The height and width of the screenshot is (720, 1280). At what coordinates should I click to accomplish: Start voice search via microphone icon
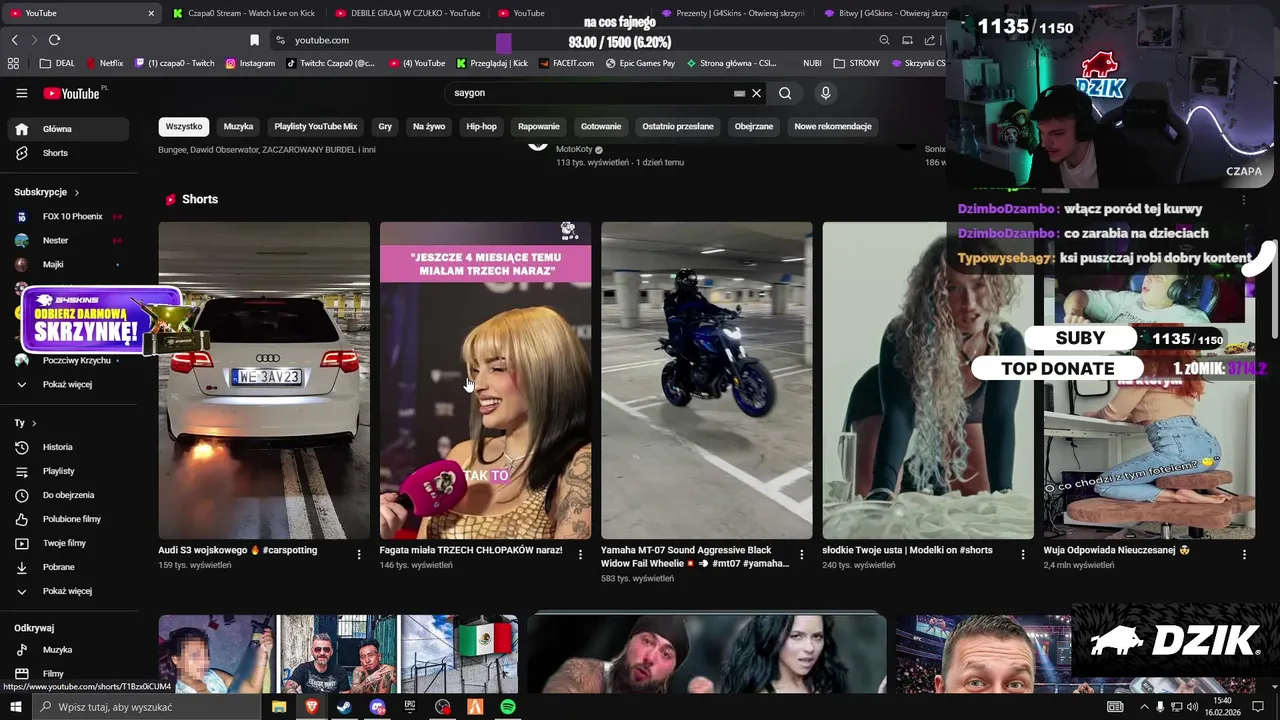click(825, 93)
